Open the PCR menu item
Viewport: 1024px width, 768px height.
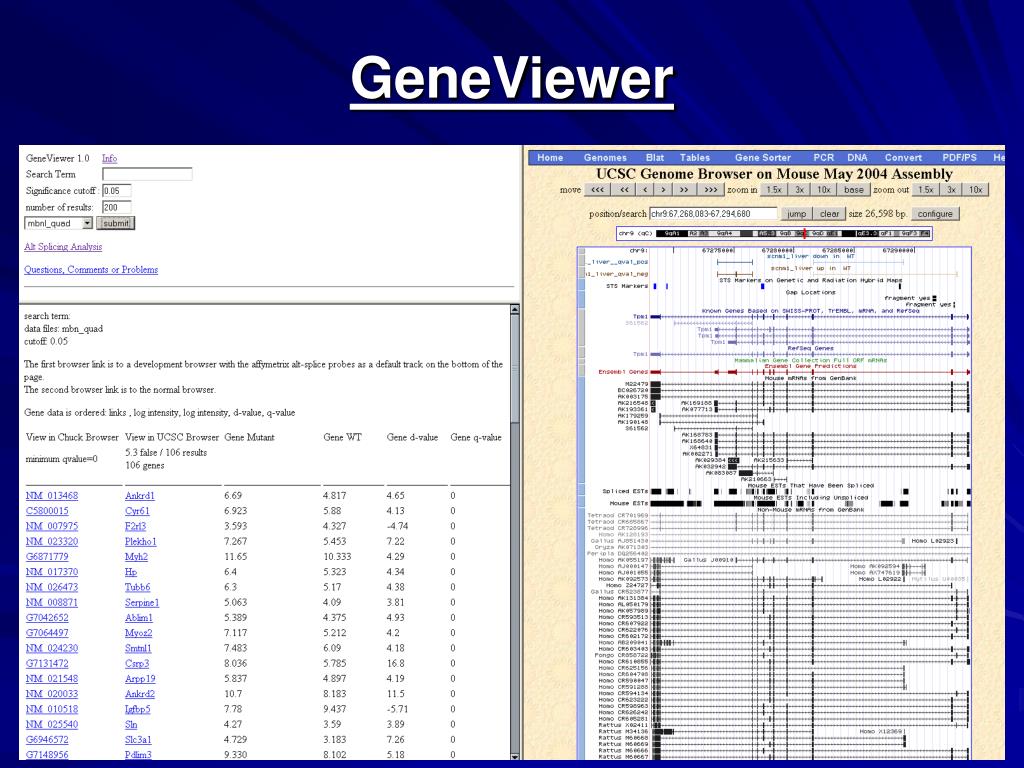click(x=824, y=157)
